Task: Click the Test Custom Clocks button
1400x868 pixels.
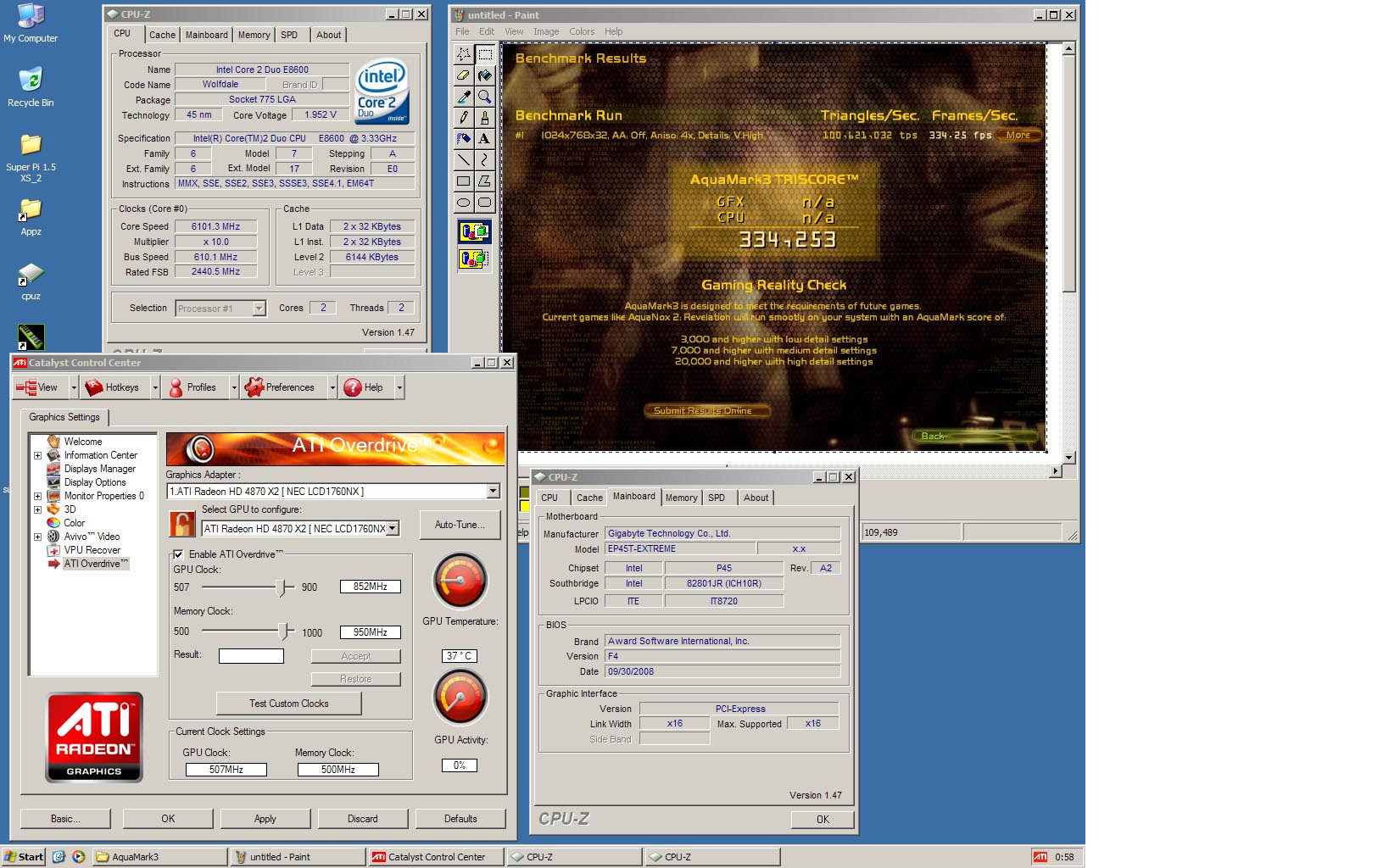Action: click(289, 704)
